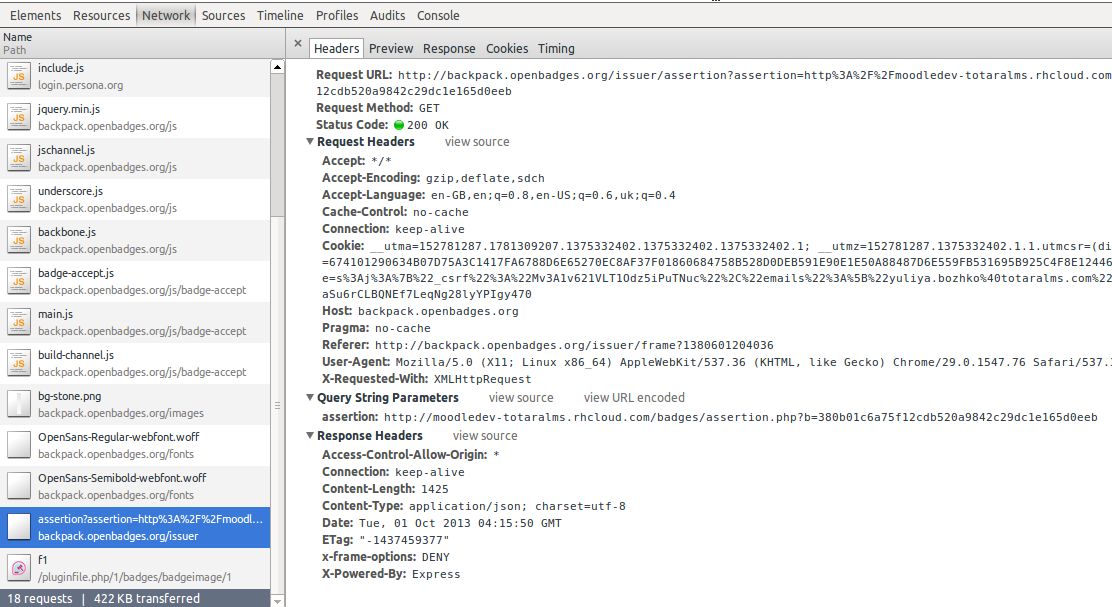
Task: Click the scroll down arrow of request list
Action: pyautogui.click(x=277, y=601)
